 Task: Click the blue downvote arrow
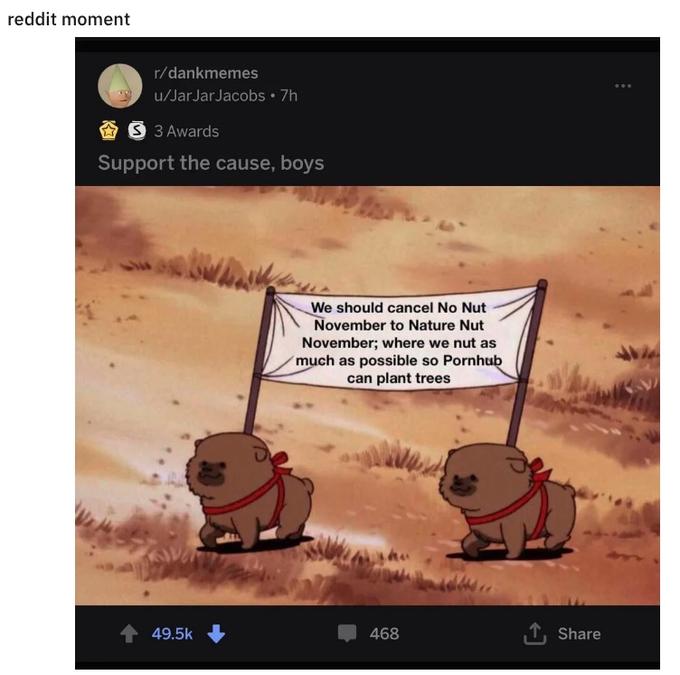point(216,633)
